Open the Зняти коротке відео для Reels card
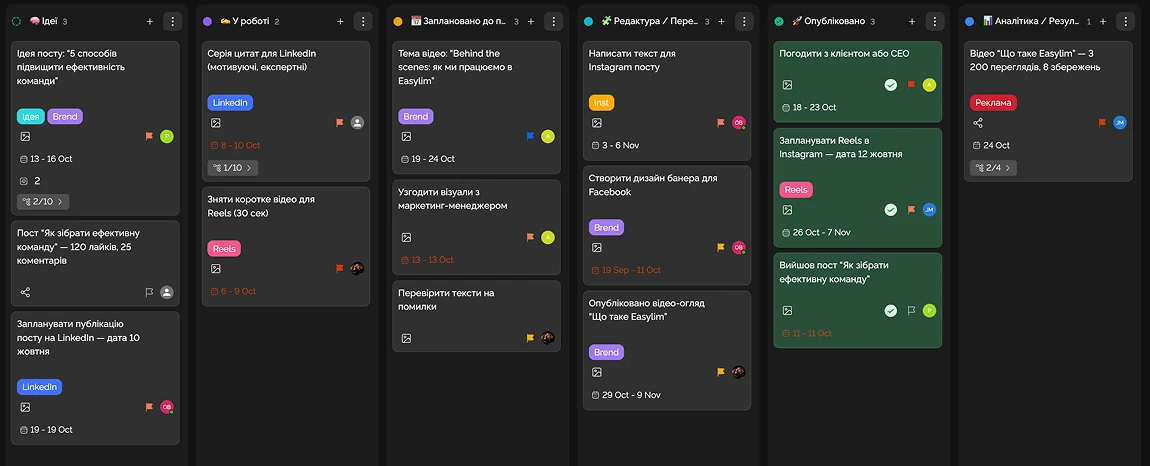 260,206
